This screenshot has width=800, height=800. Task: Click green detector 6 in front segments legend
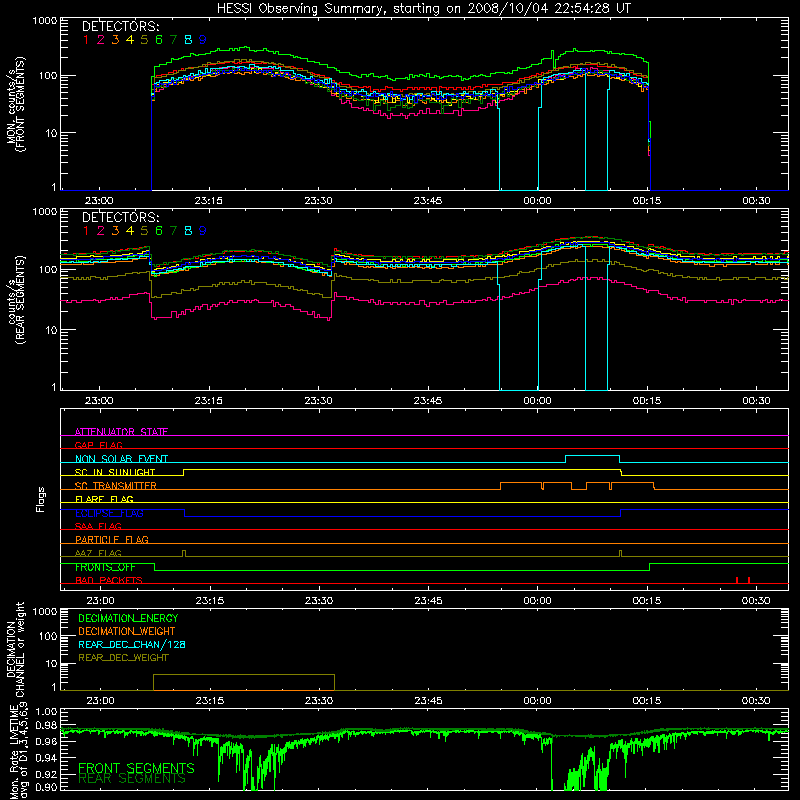(x=159, y=39)
